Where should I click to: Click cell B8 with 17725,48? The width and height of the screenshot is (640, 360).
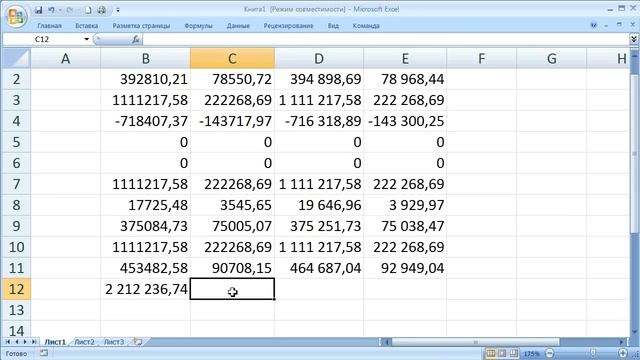[x=145, y=205]
